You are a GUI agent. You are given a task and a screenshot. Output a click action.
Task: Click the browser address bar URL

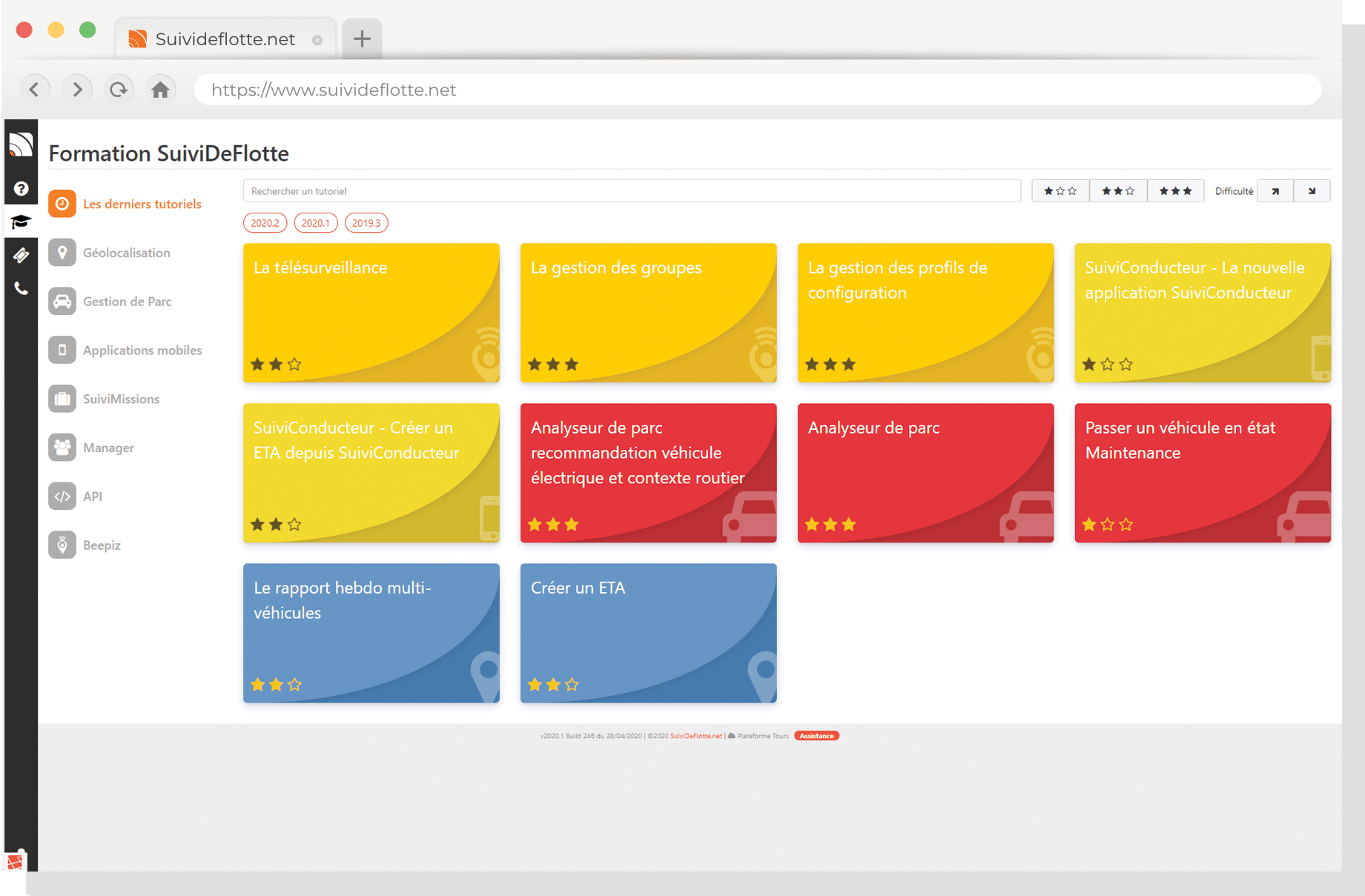(757, 90)
